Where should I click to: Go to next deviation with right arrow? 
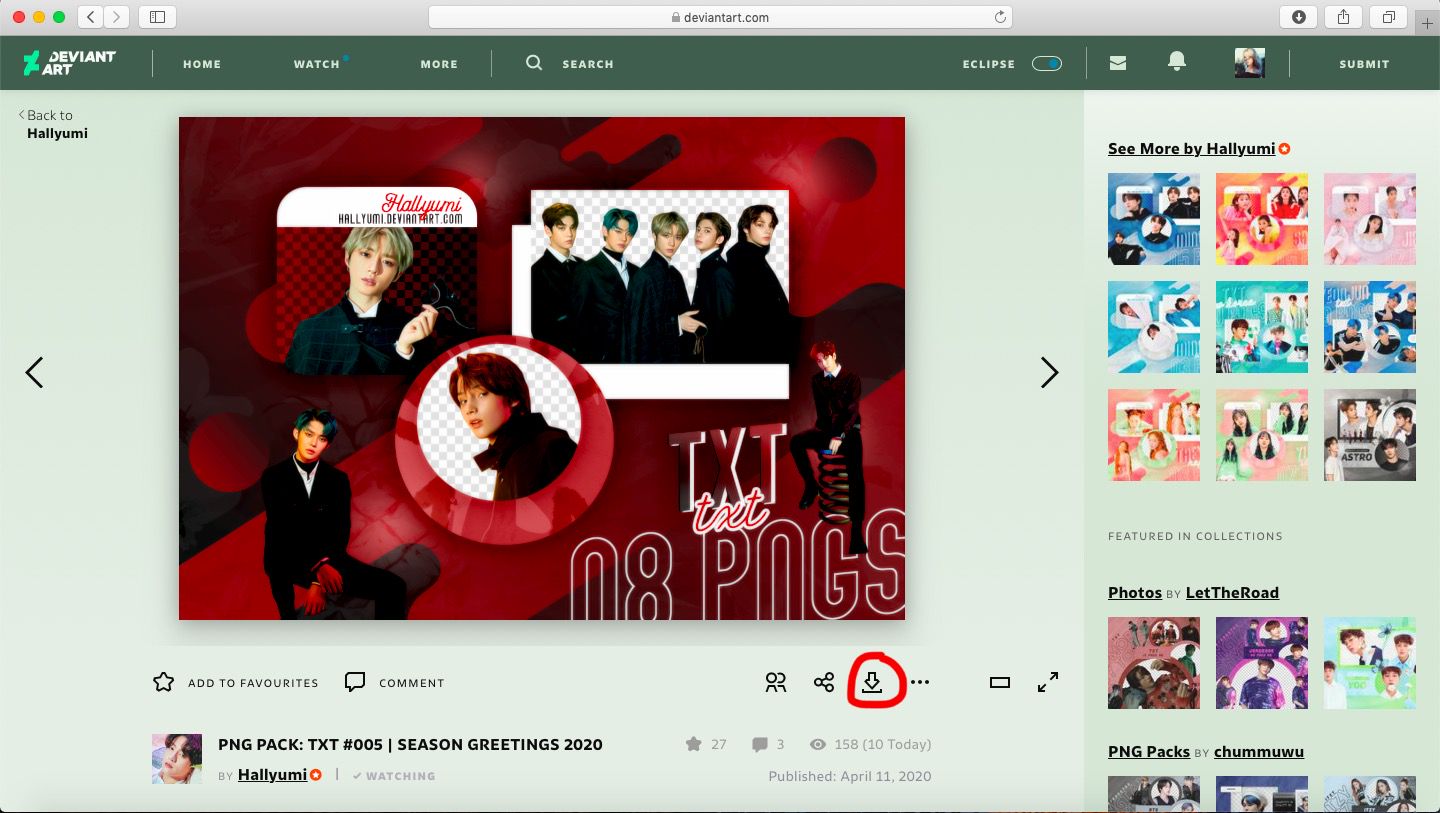(x=1049, y=373)
